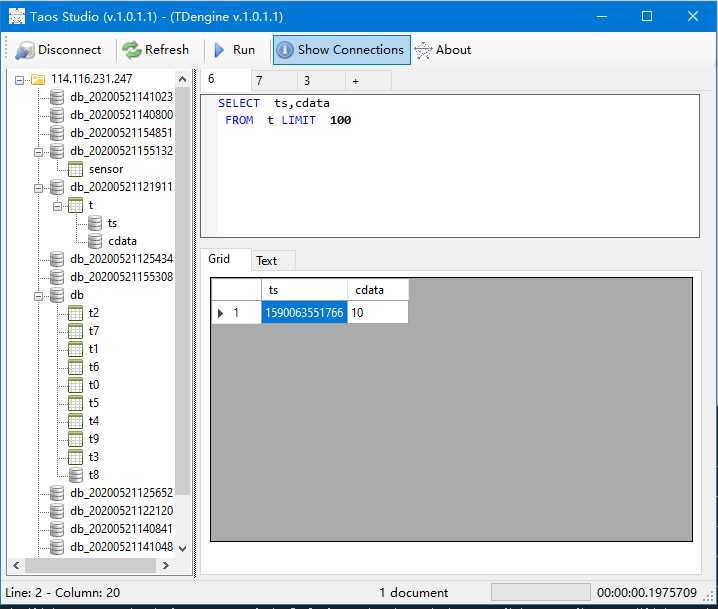Click the t6 table icon
The width and height of the screenshot is (718, 609).
tap(75, 367)
